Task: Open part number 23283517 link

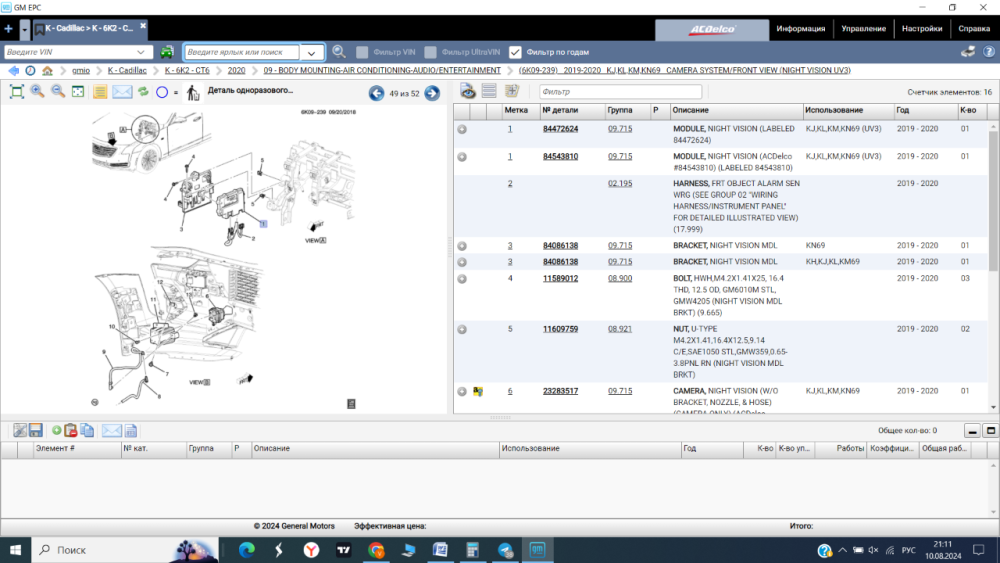Action: click(560, 391)
